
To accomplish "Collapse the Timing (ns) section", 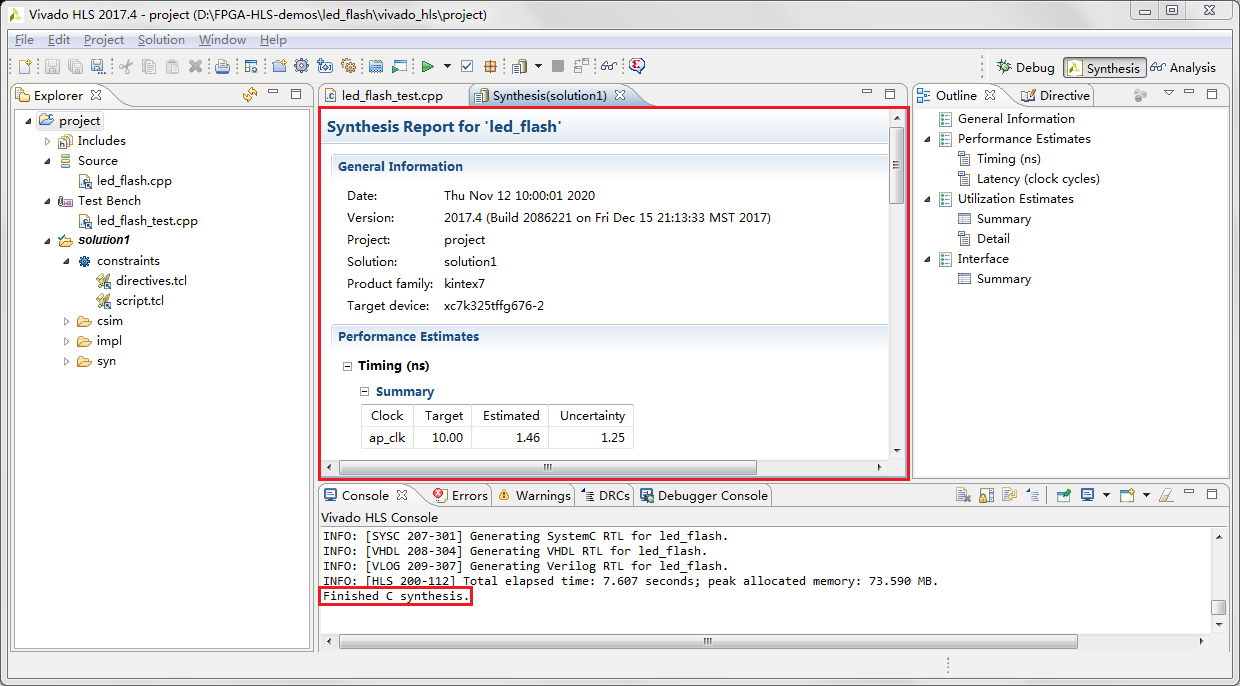I will coord(347,366).
